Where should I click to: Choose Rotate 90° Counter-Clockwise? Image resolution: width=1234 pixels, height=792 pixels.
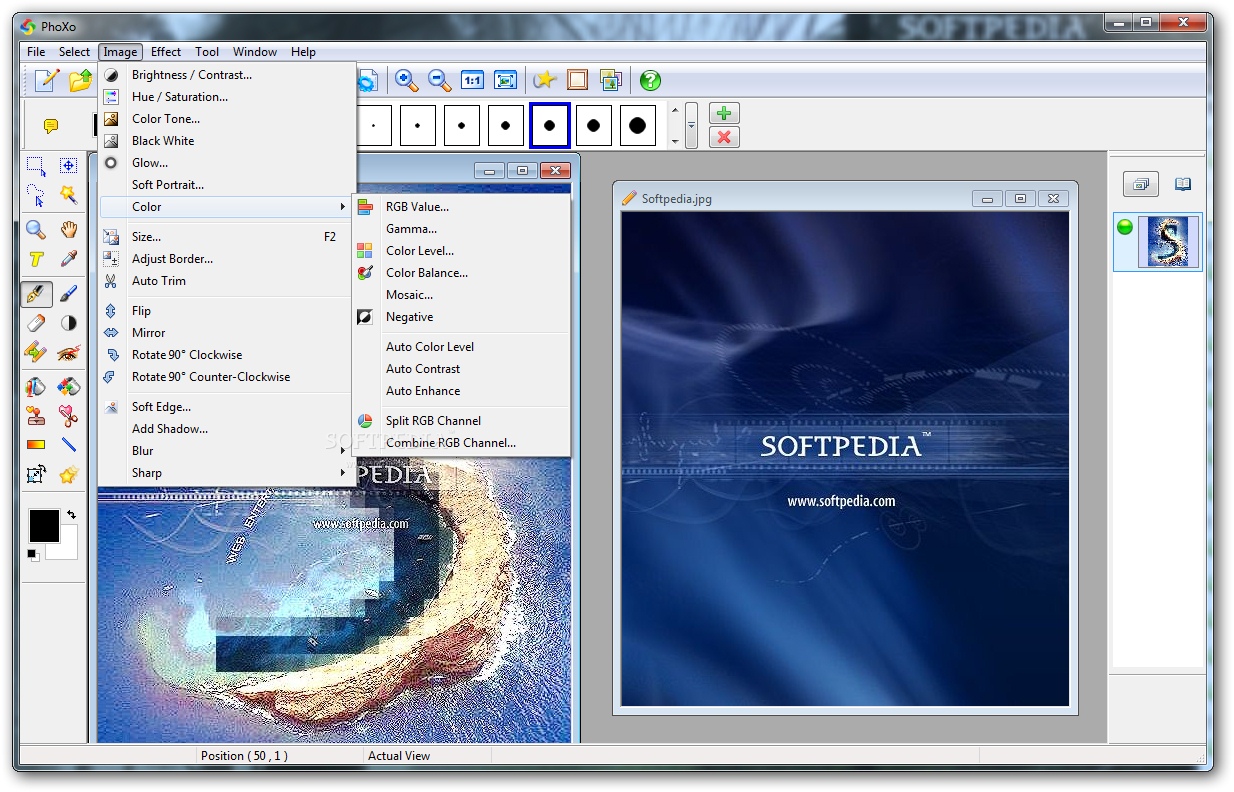click(x=226, y=377)
